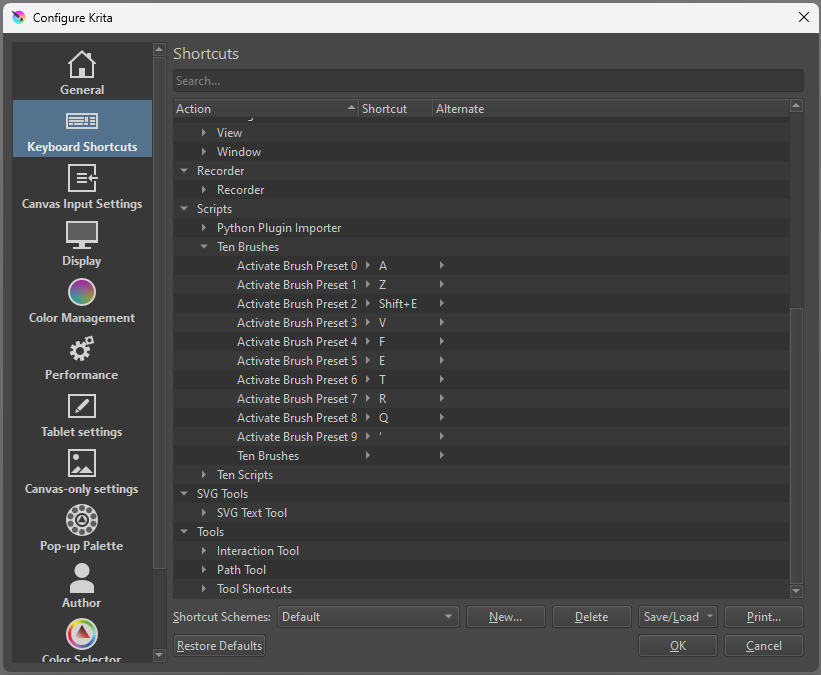The height and width of the screenshot is (675, 821).
Task: Open the Color Selector settings page
Action: pos(82,640)
